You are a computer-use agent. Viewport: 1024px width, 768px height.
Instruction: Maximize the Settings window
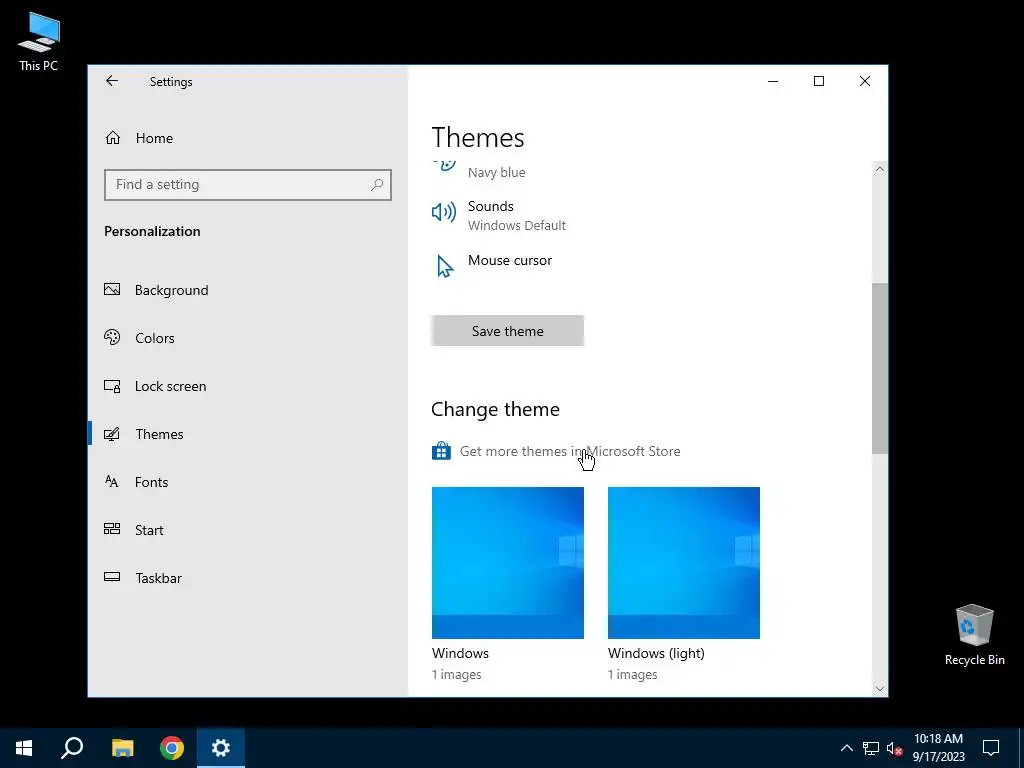coord(819,81)
